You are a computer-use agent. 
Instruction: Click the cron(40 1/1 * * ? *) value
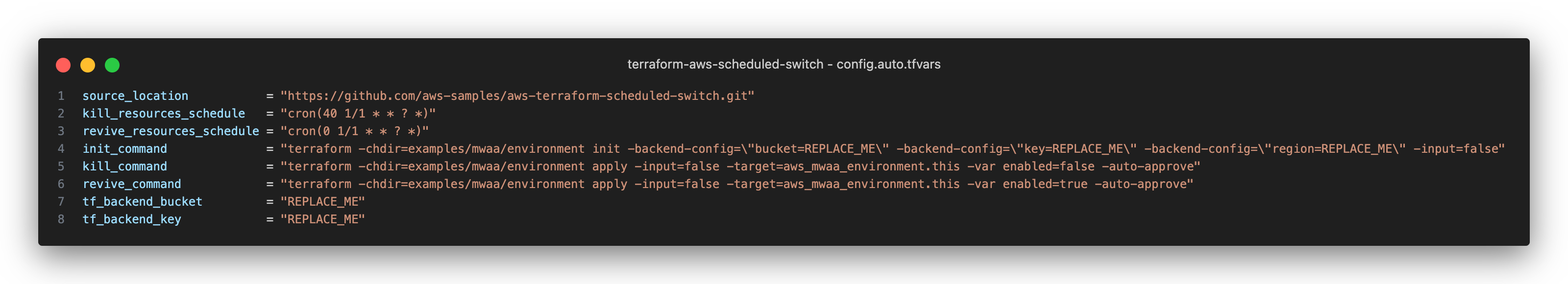pyautogui.click(x=358, y=114)
